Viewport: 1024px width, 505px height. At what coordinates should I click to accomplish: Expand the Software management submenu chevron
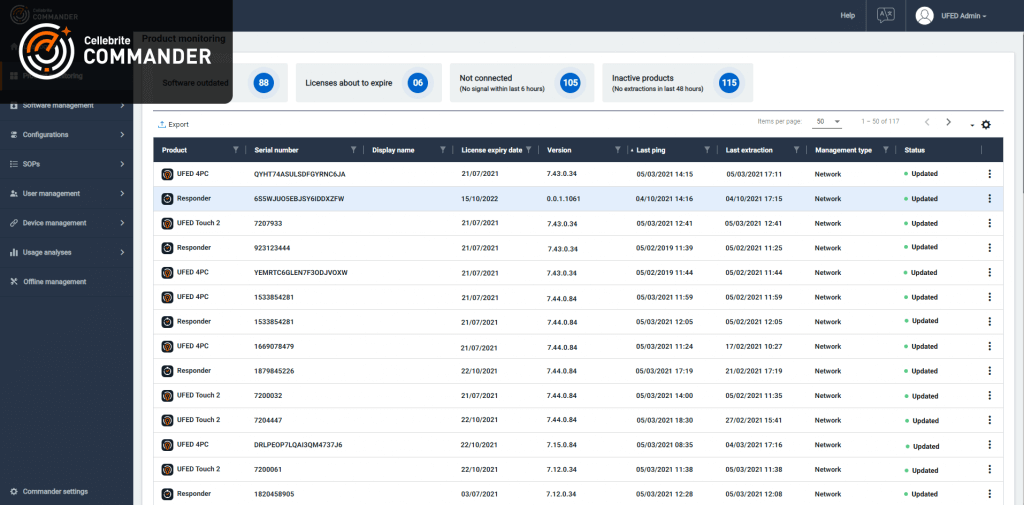122,105
